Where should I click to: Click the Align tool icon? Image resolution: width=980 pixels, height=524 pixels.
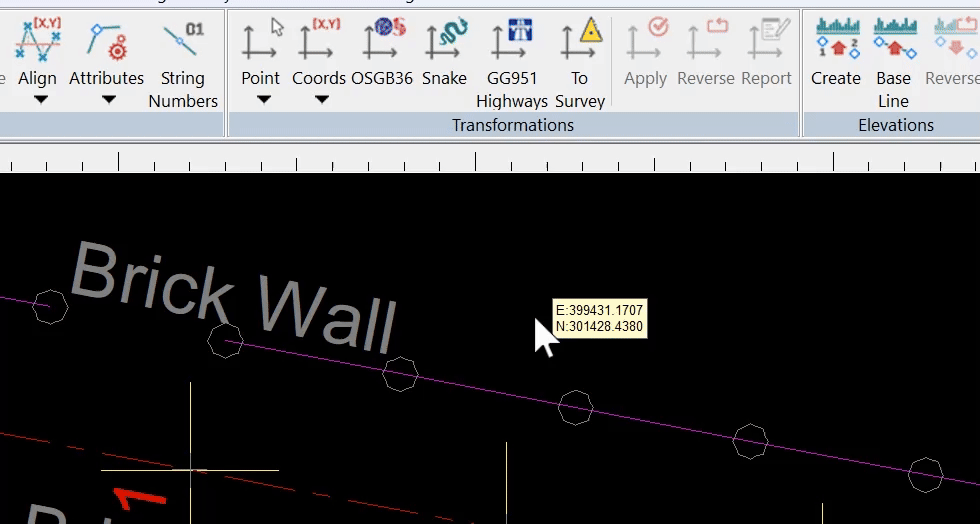[37, 42]
